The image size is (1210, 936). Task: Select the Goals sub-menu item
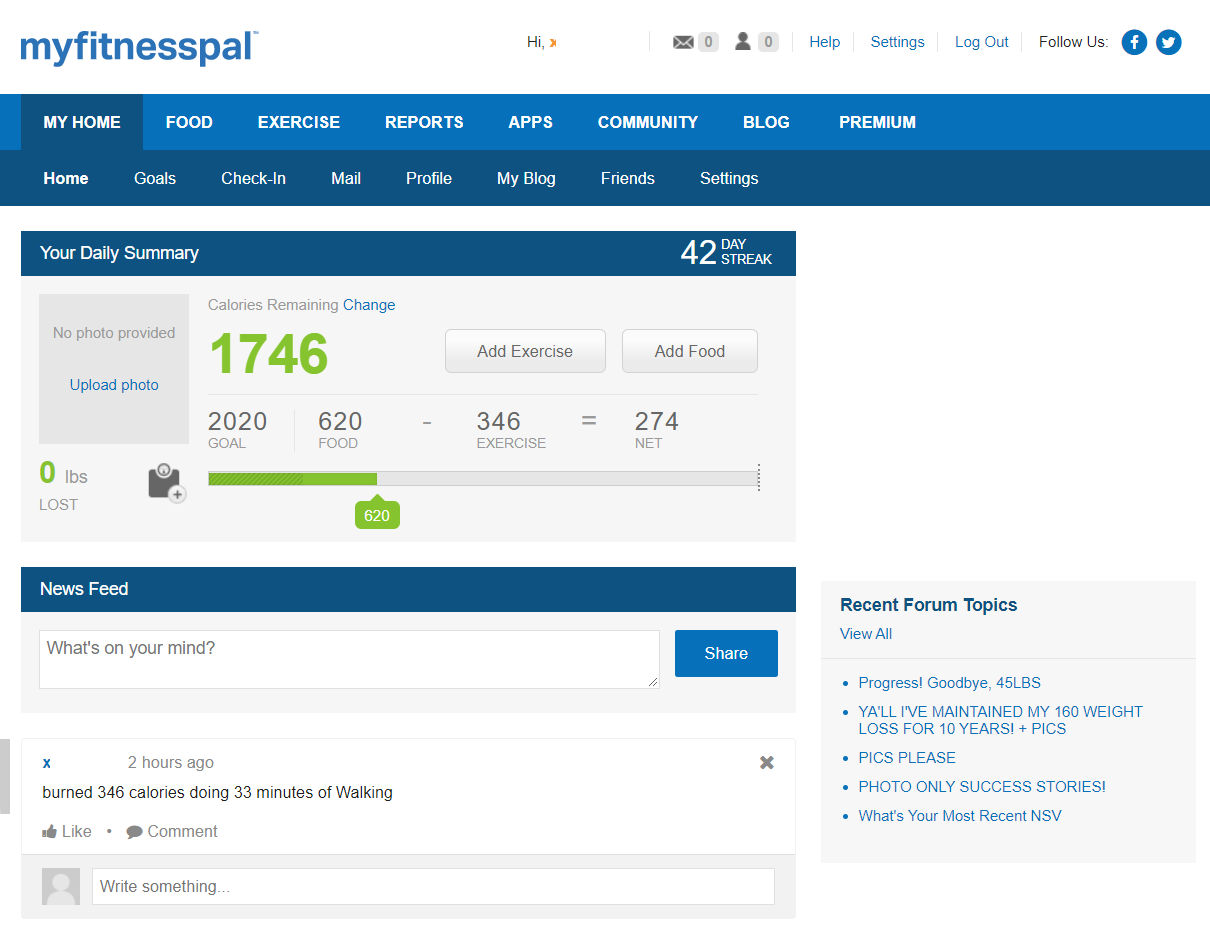155,178
